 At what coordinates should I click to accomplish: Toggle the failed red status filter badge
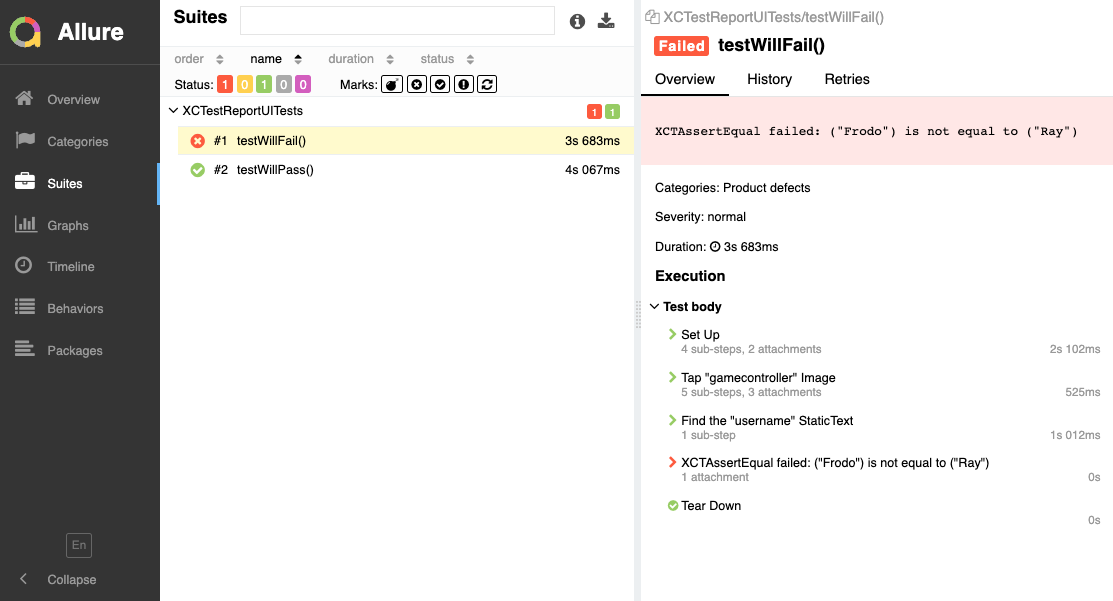click(x=225, y=84)
